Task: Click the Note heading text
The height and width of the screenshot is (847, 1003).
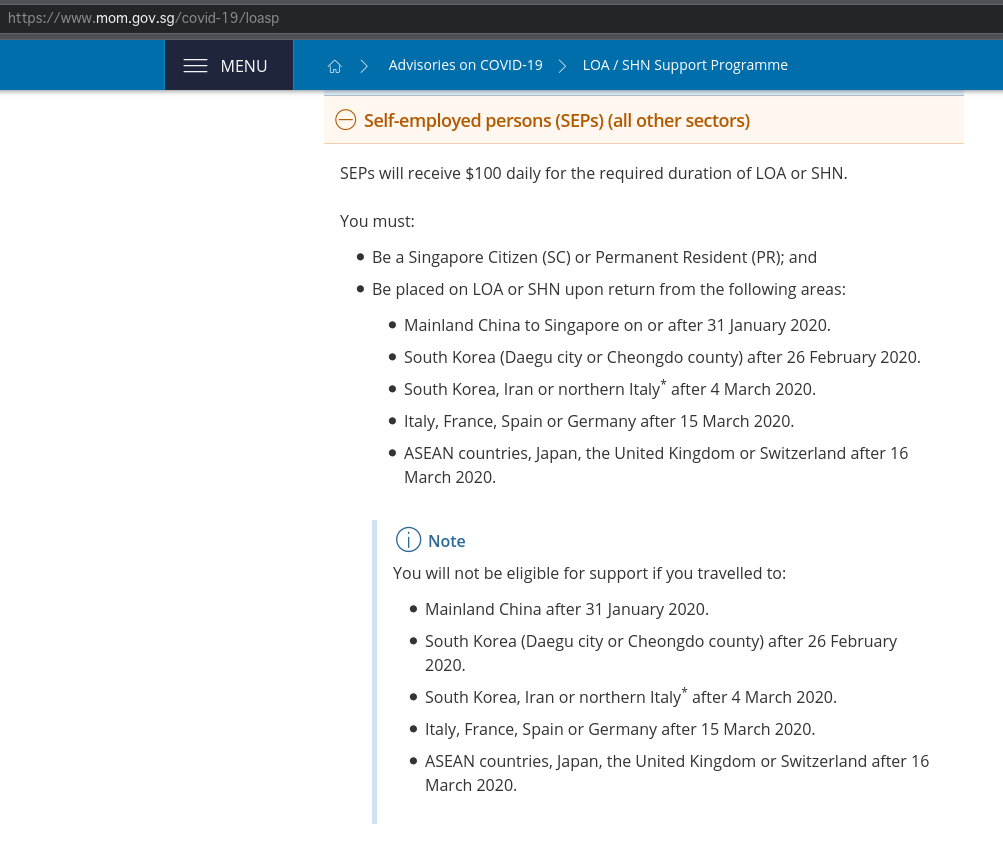Action: tap(446, 541)
